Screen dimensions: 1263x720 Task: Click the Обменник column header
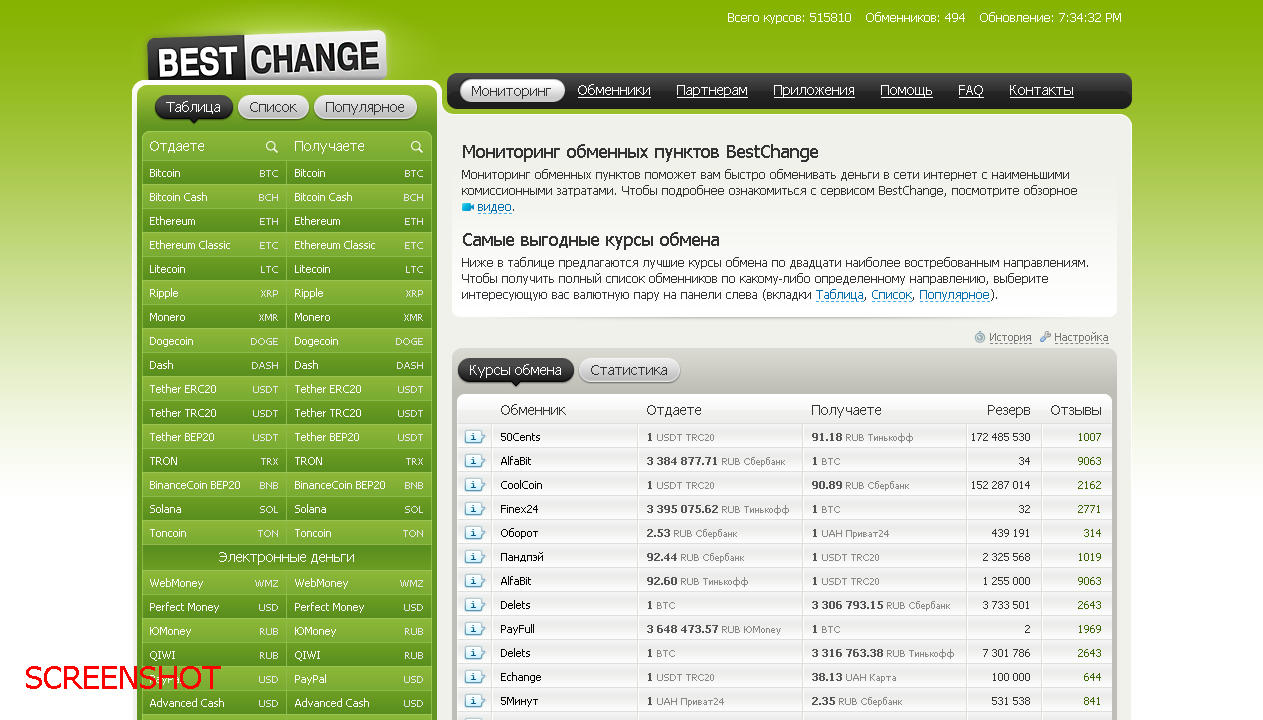point(533,410)
